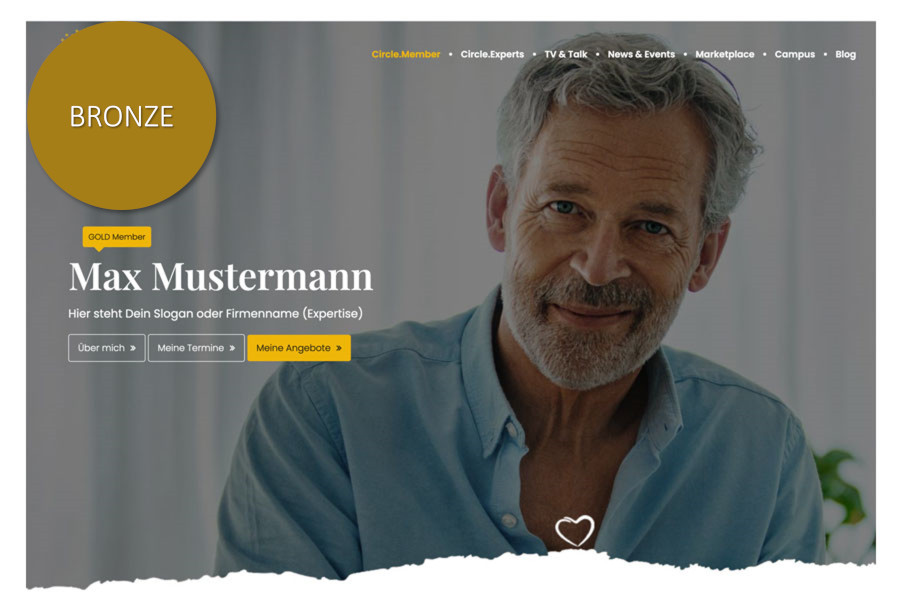This screenshot has height=600, width=900.
Task: Visit the Marketplace link
Action: point(725,54)
